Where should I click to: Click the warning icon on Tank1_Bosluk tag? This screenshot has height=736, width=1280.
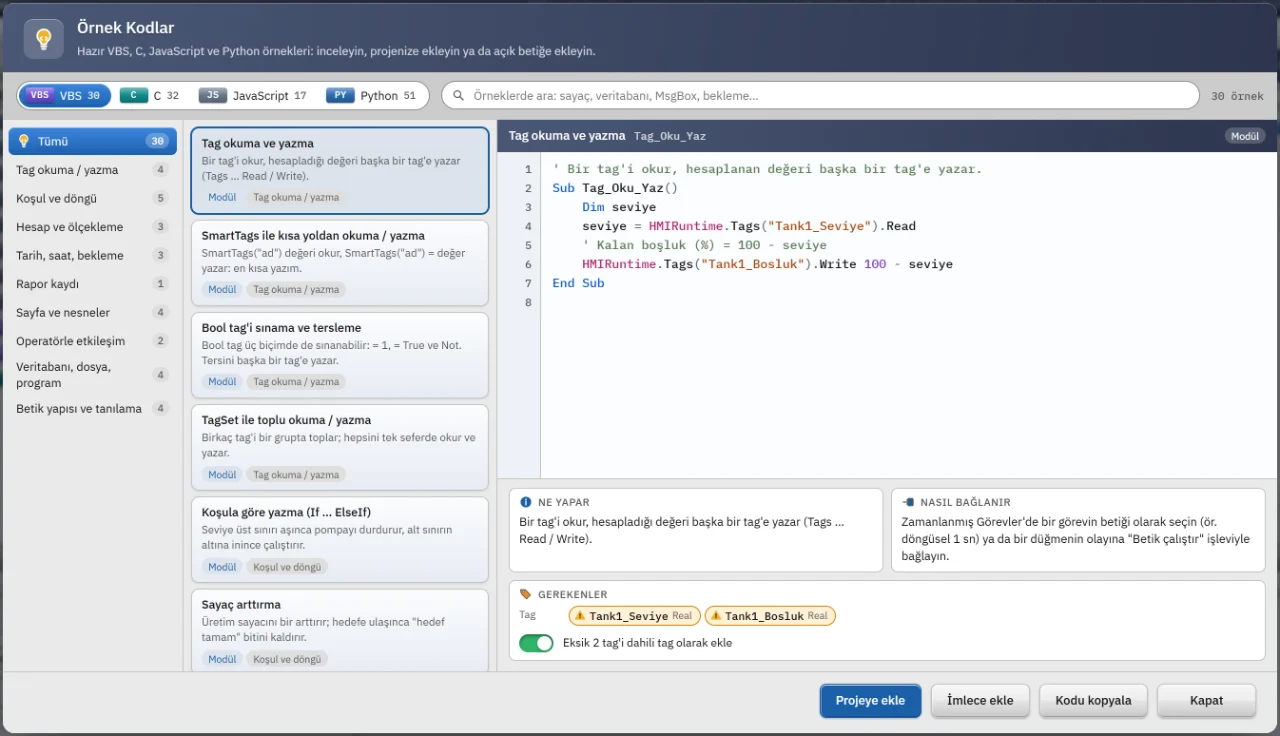pyautogui.click(x=715, y=616)
